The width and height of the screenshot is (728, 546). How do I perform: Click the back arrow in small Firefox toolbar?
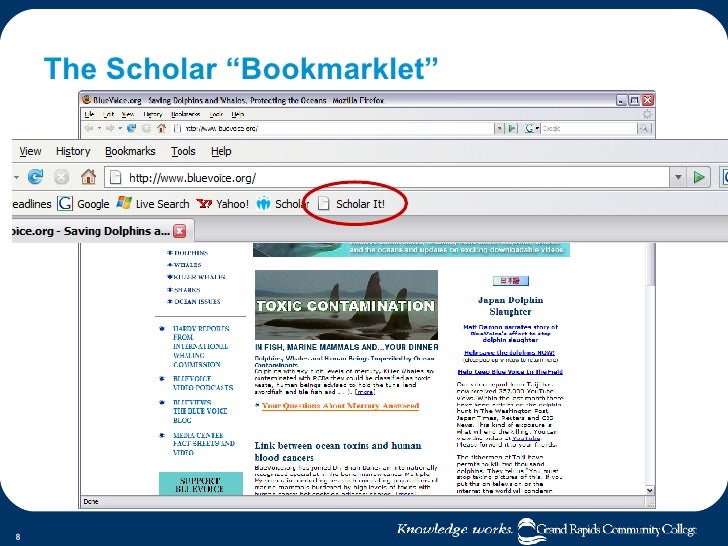pos(89,128)
